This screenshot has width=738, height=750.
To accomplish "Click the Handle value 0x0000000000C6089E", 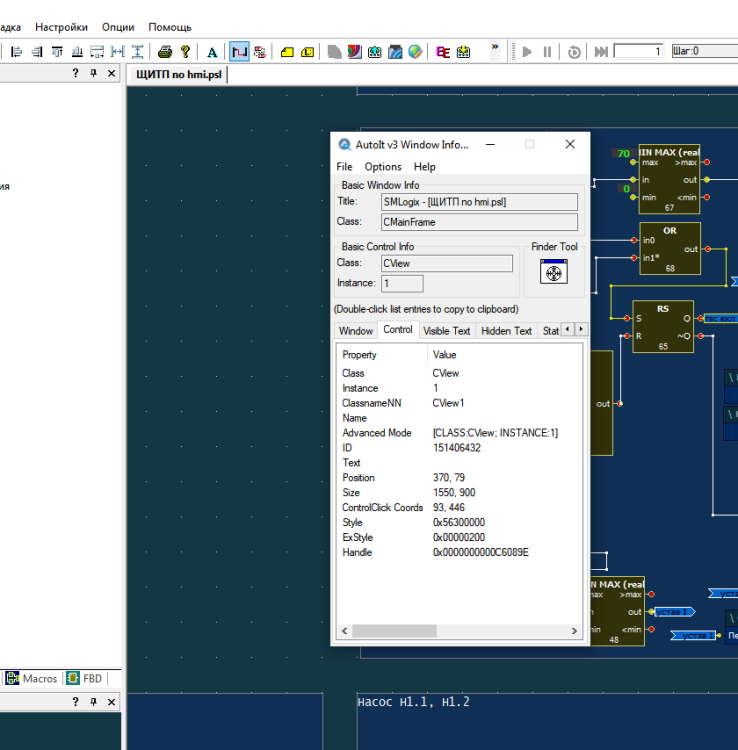I will point(481,552).
